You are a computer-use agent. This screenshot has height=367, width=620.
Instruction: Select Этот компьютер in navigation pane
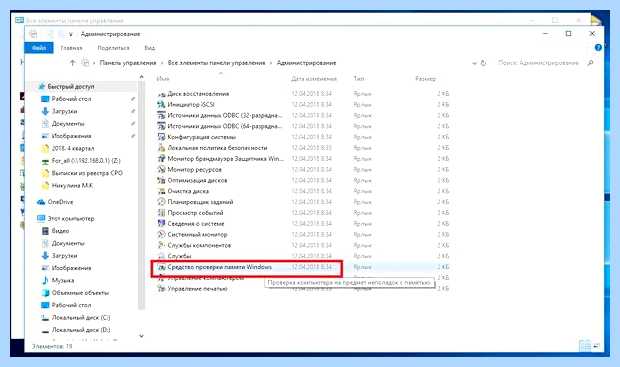click(71, 218)
